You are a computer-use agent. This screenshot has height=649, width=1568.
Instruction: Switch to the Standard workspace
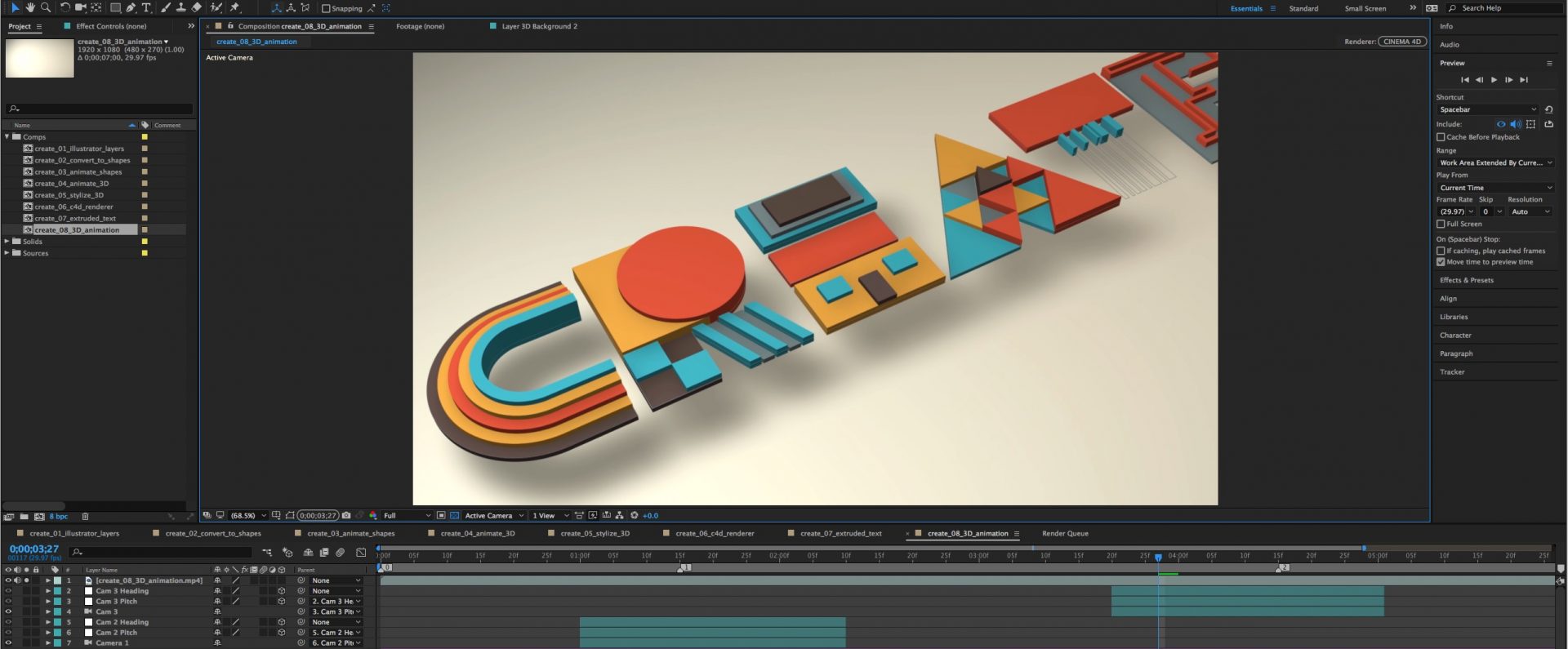pos(1303,8)
